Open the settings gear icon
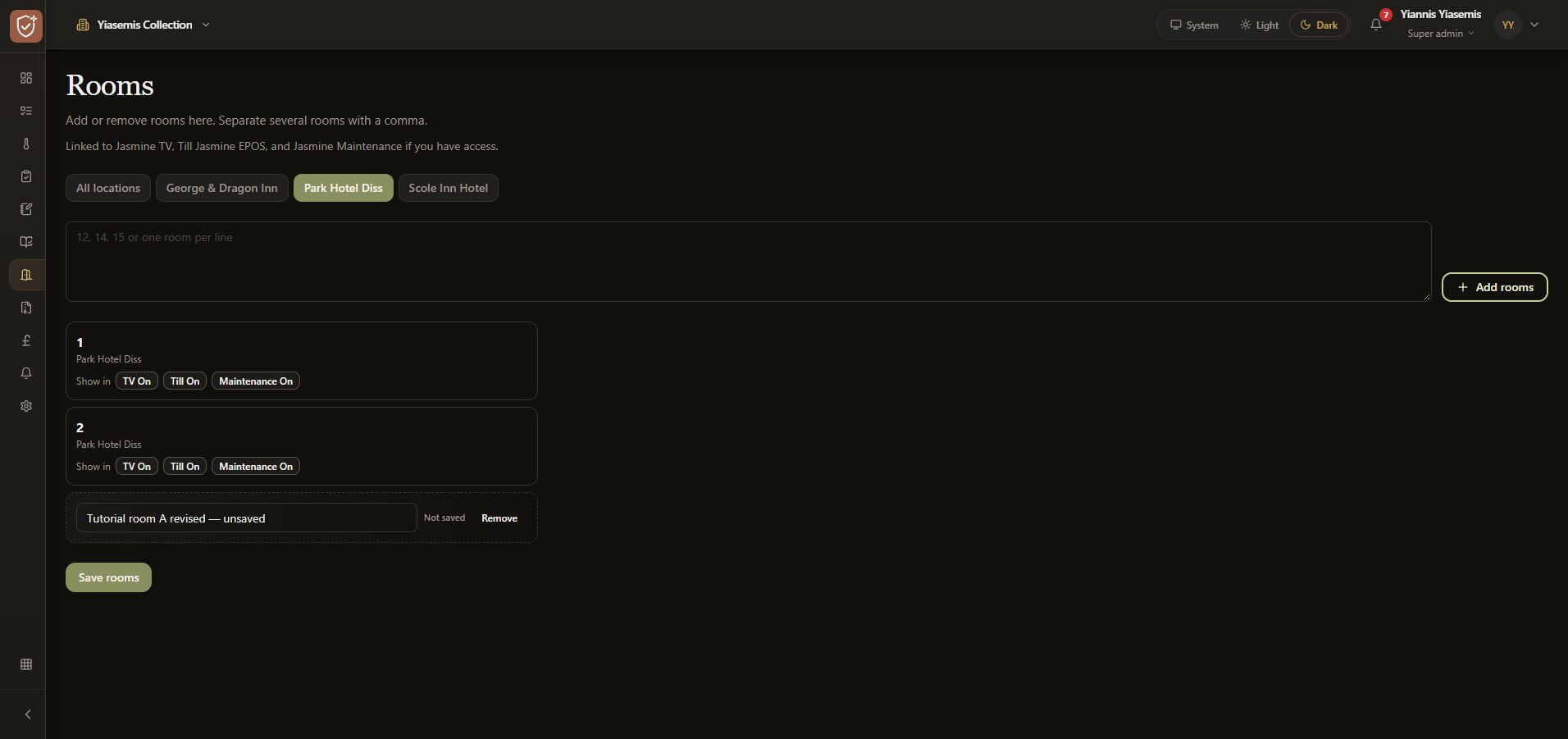 pyautogui.click(x=26, y=406)
